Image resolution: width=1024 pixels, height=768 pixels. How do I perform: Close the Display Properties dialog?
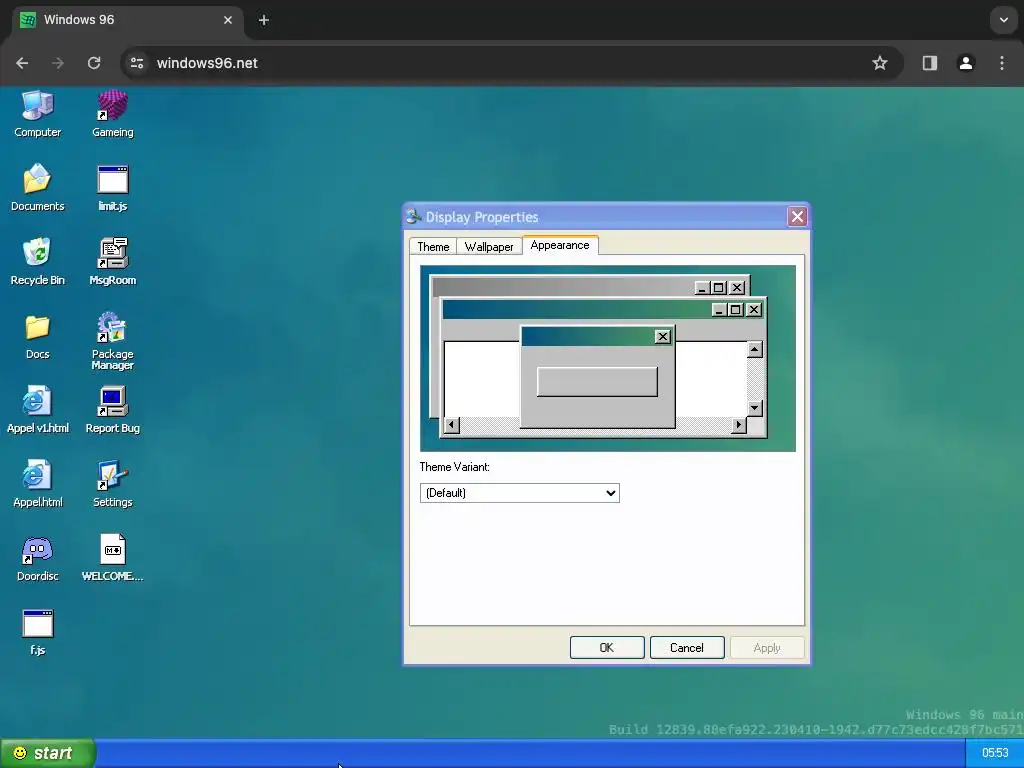point(797,217)
